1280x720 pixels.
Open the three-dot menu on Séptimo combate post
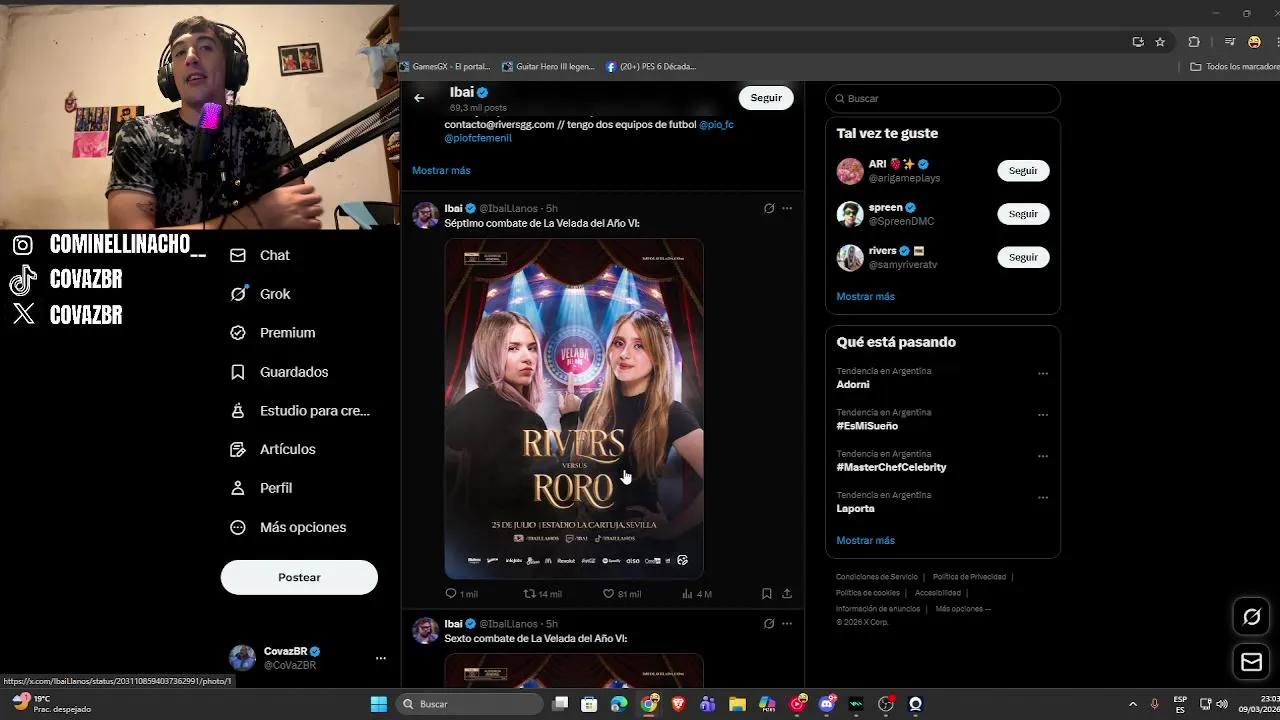[x=787, y=208]
